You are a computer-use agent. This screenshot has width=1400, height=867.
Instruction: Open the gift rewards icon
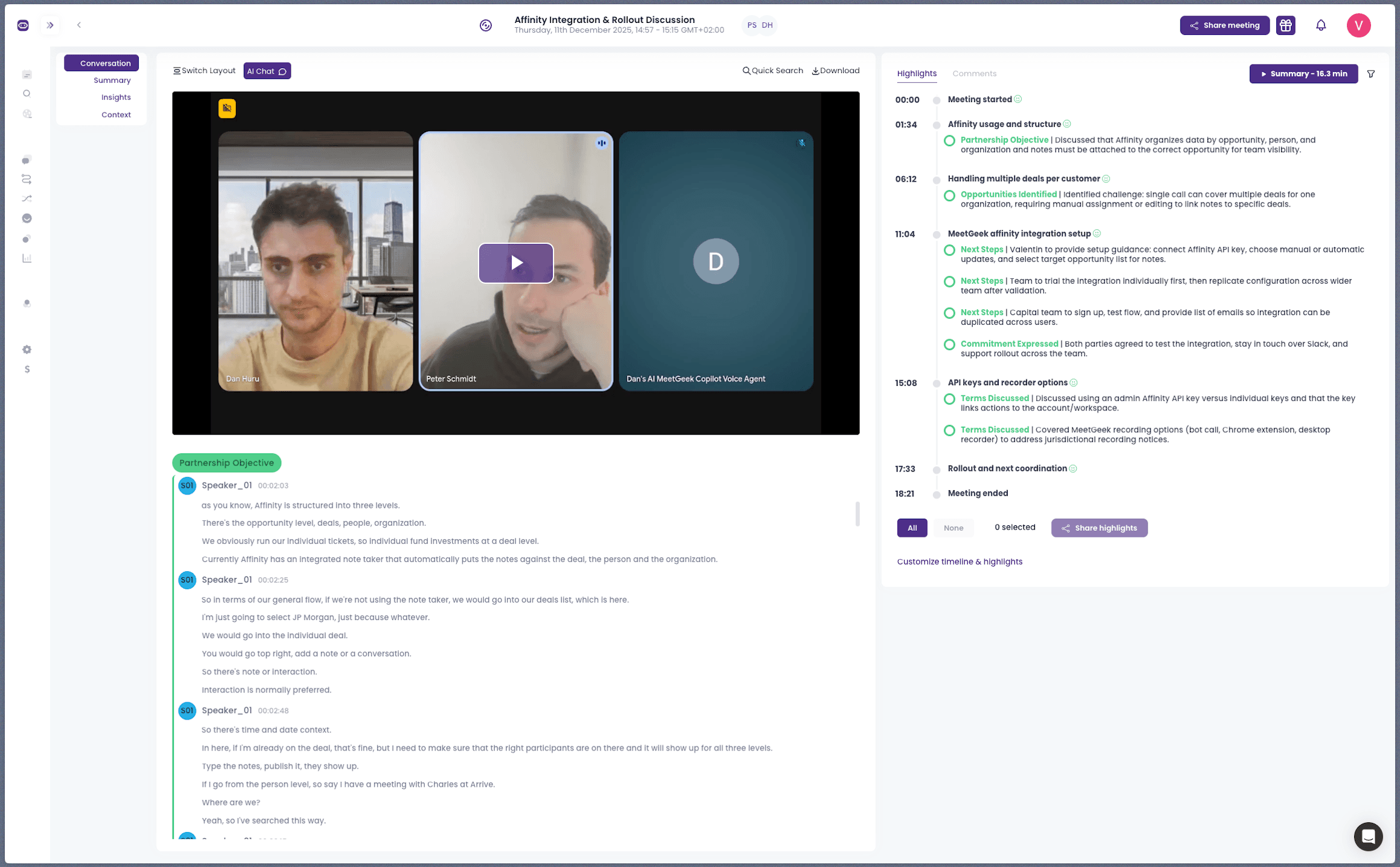click(1285, 25)
